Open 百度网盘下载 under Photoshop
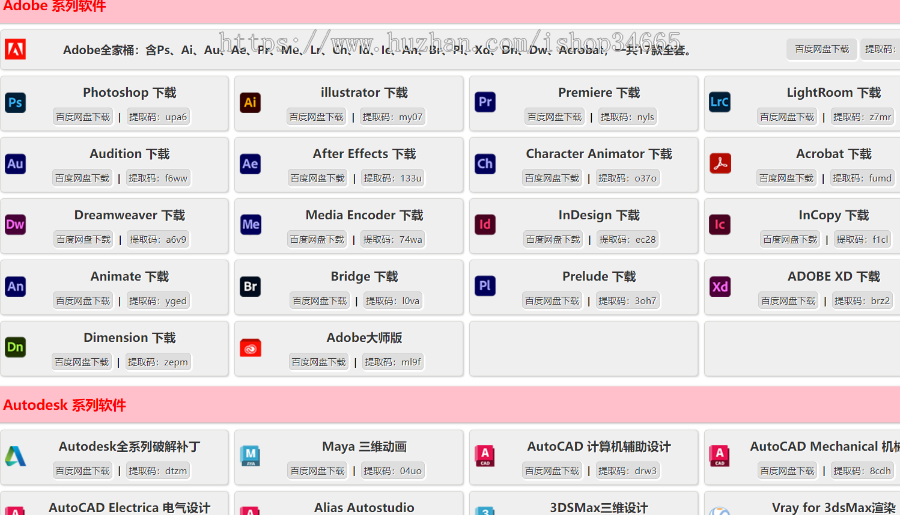Image resolution: width=900 pixels, height=515 pixels. click(x=83, y=117)
